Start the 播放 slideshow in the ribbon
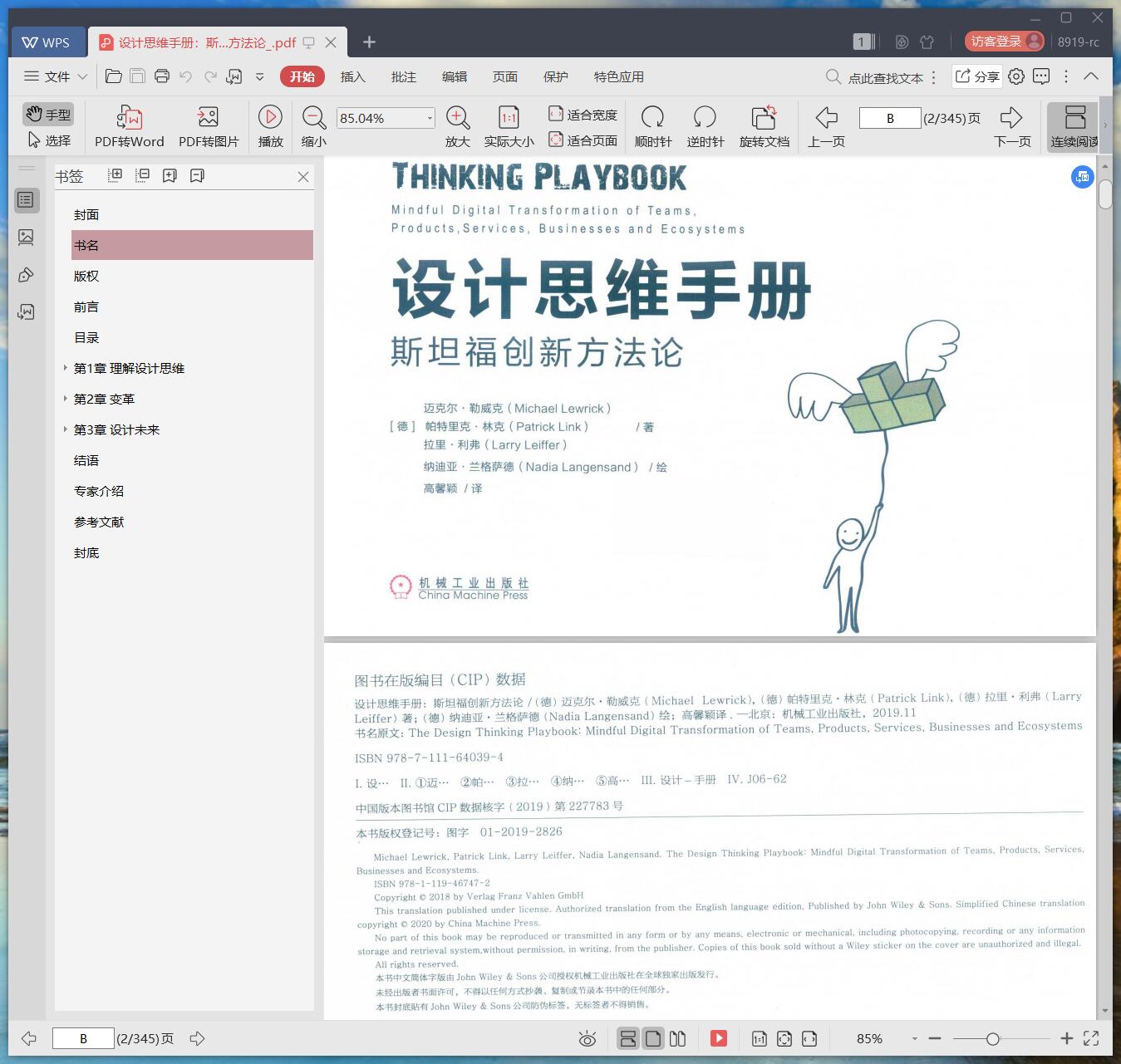 coord(270,126)
